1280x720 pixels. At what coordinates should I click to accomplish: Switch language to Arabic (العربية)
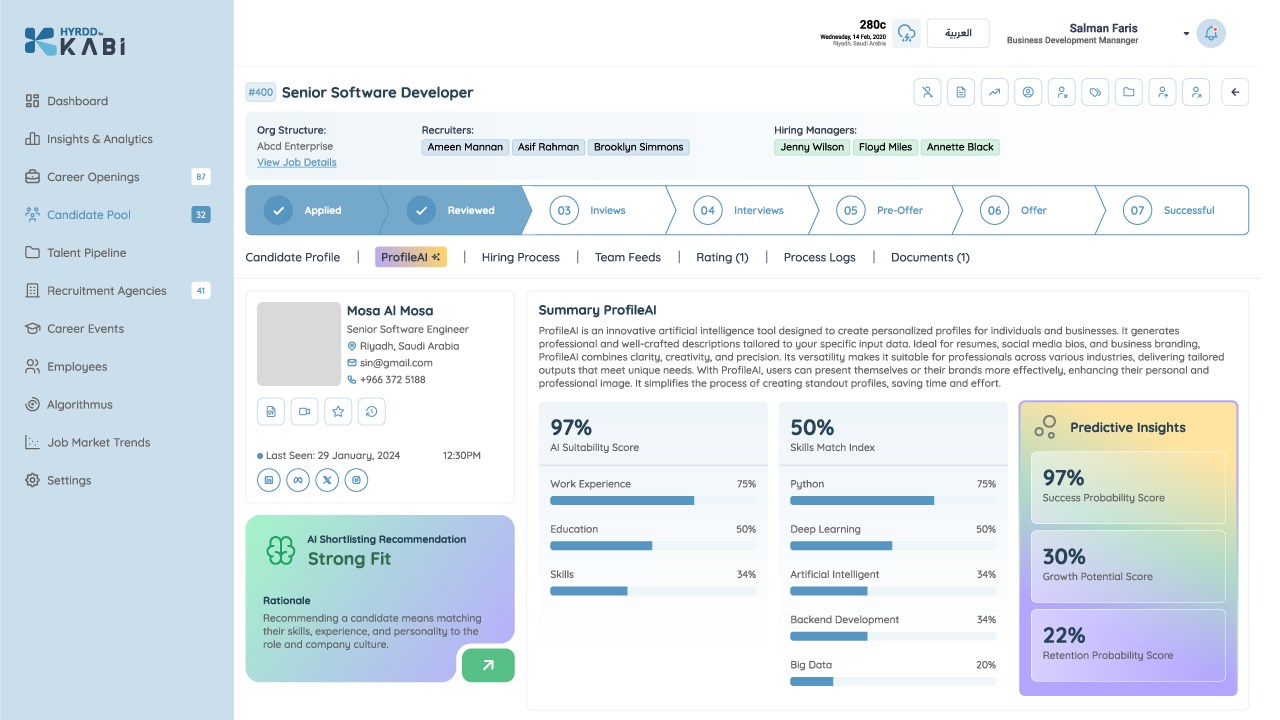(958, 33)
